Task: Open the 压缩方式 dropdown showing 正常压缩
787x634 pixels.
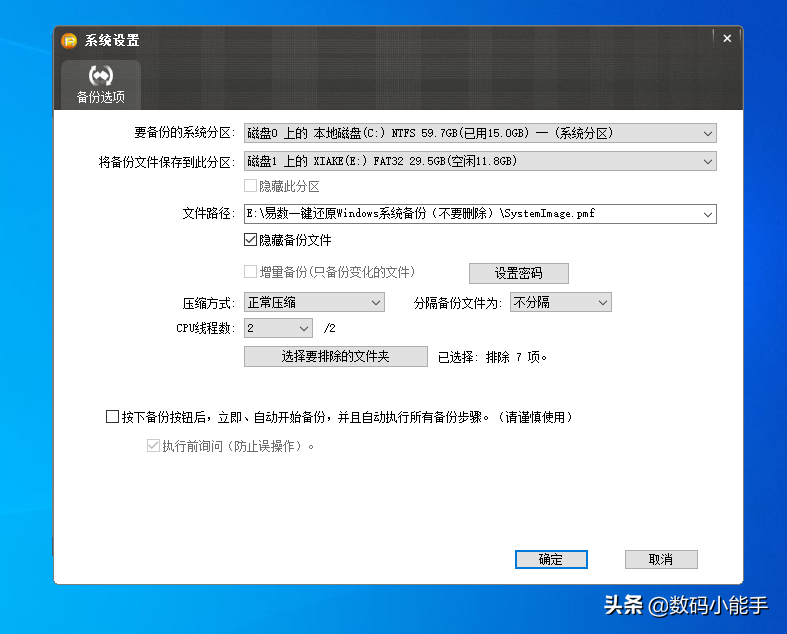Action: pyautogui.click(x=314, y=302)
